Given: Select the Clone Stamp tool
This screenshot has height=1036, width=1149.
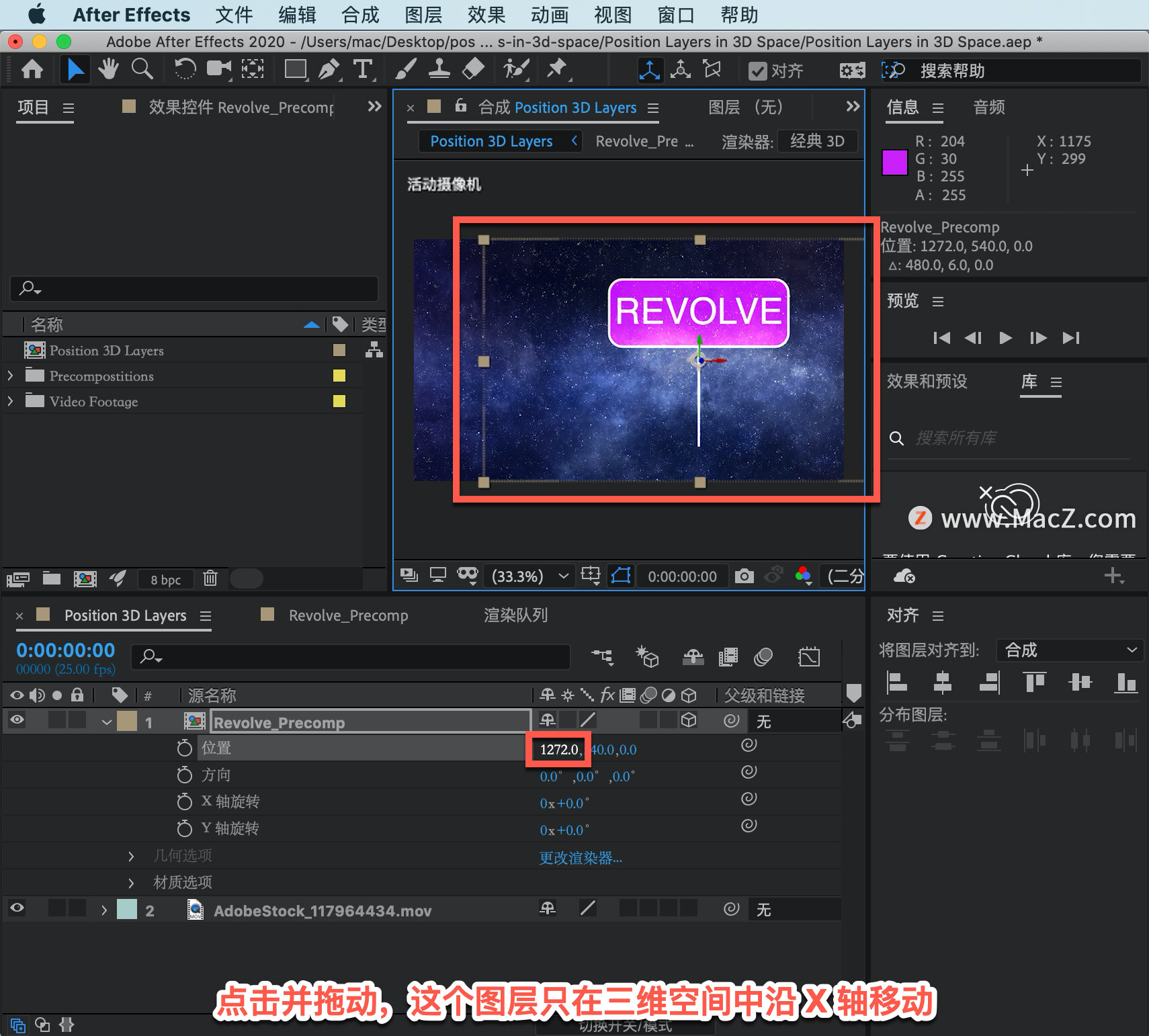Looking at the screenshot, I should point(439,69).
